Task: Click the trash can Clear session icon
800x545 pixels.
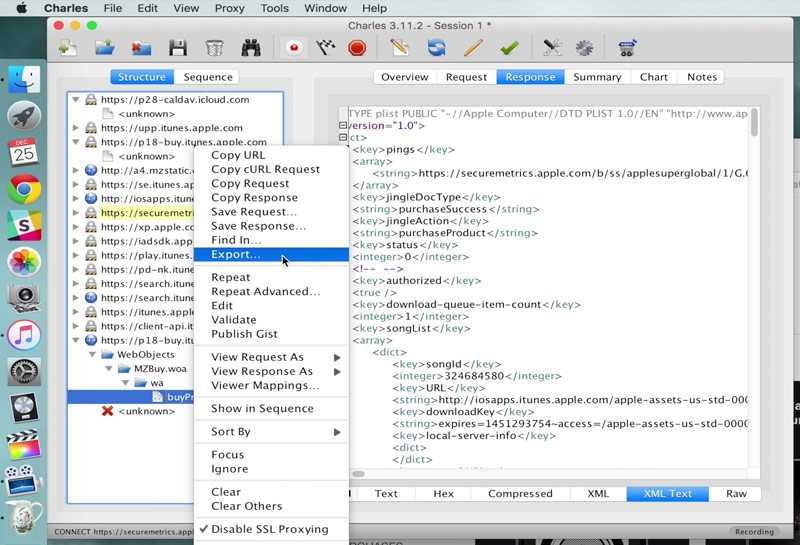Action: tap(214, 48)
